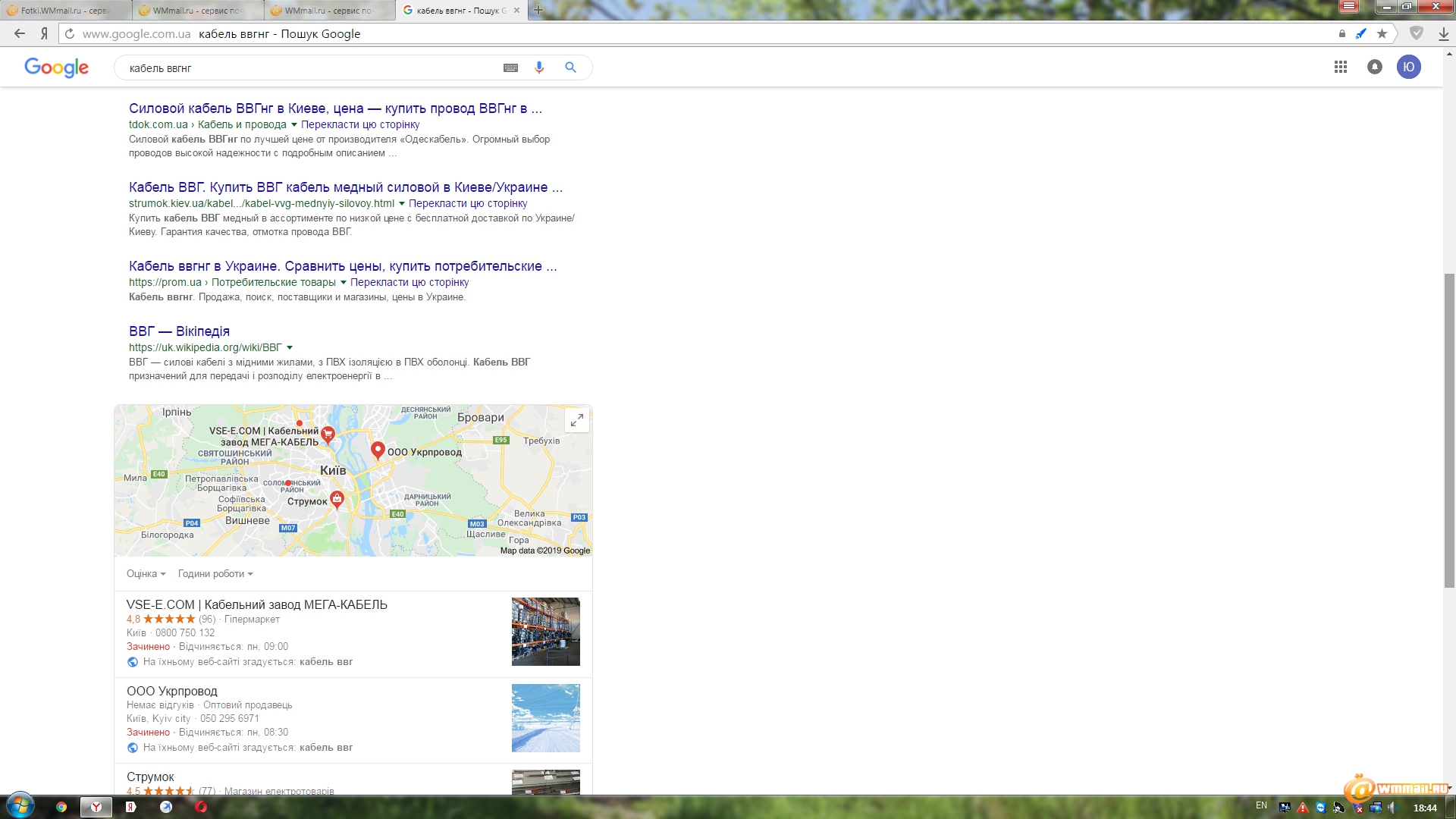This screenshot has height=819, width=1456.
Task: Open the ВВГ — Вікіпедія result
Action: tap(179, 331)
